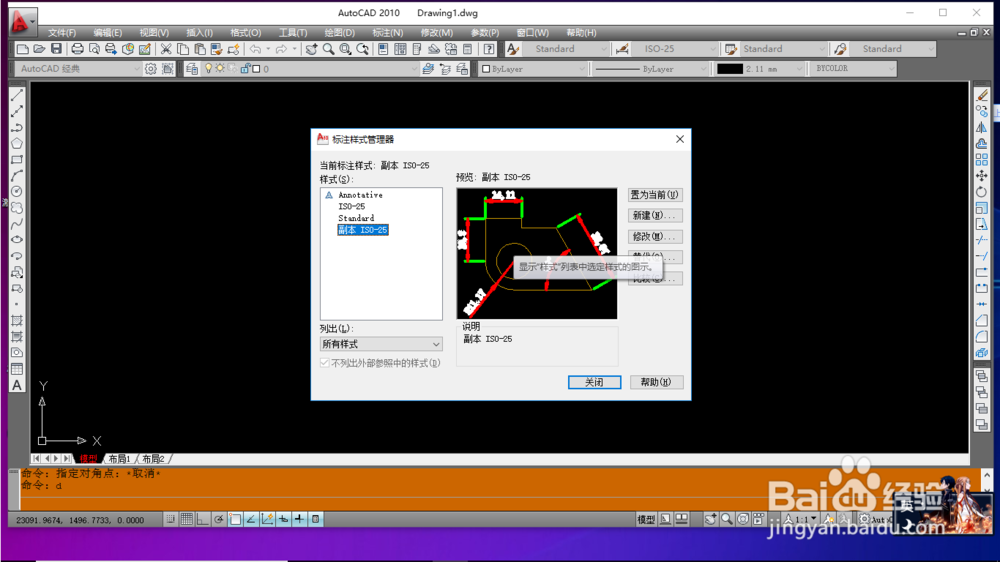This screenshot has width=1000, height=562.
Task: Click the New drawing icon in toolbar
Action: coord(22,49)
